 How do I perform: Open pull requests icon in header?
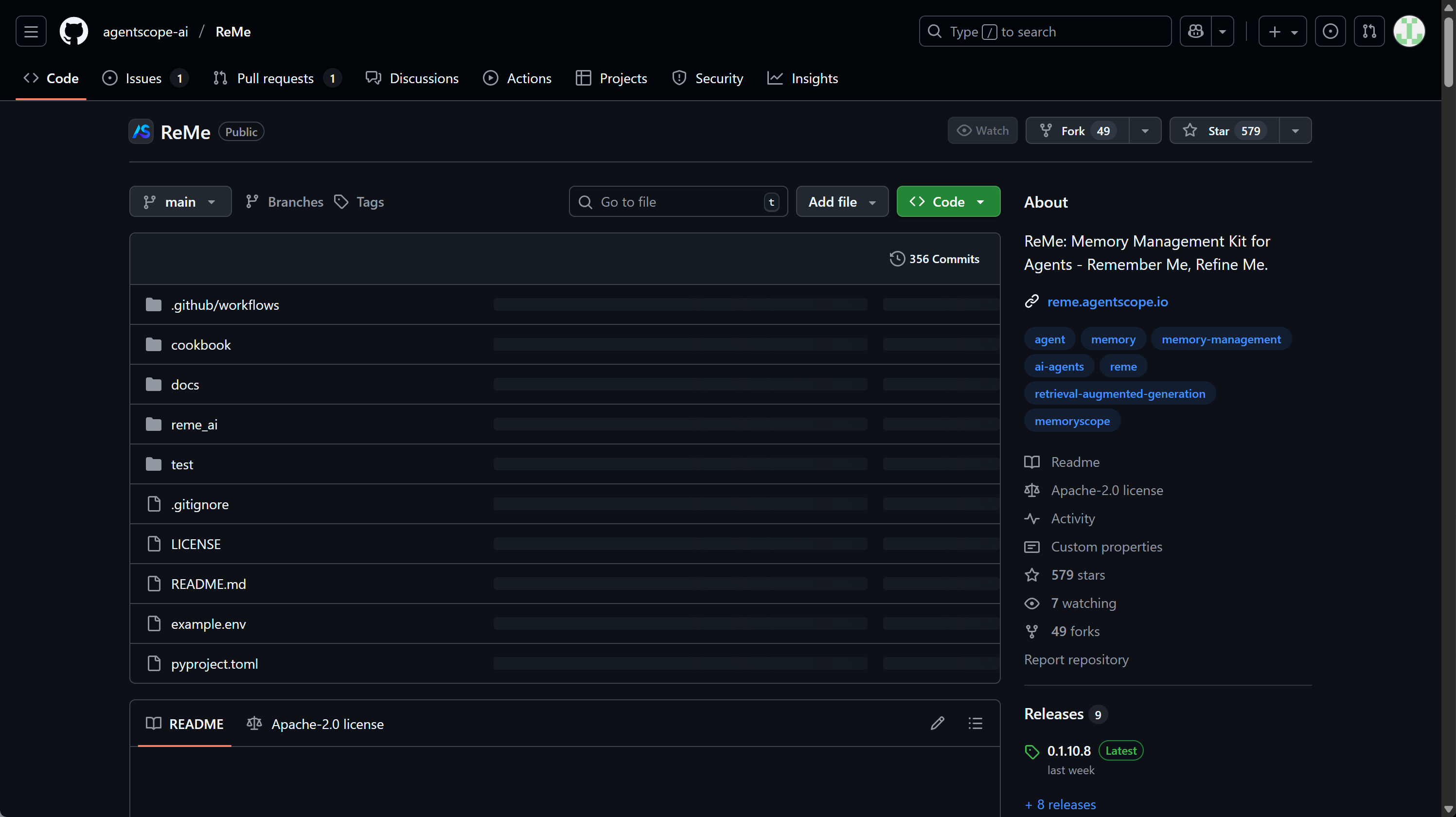[x=1369, y=32]
